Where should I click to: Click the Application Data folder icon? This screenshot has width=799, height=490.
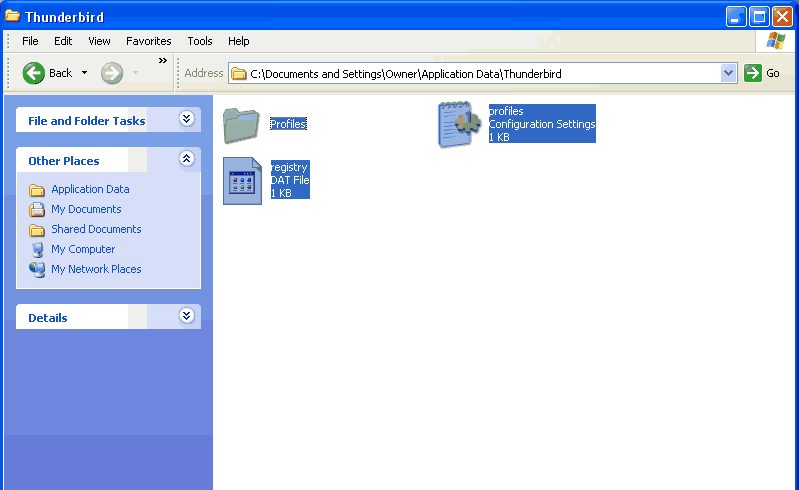coord(37,190)
